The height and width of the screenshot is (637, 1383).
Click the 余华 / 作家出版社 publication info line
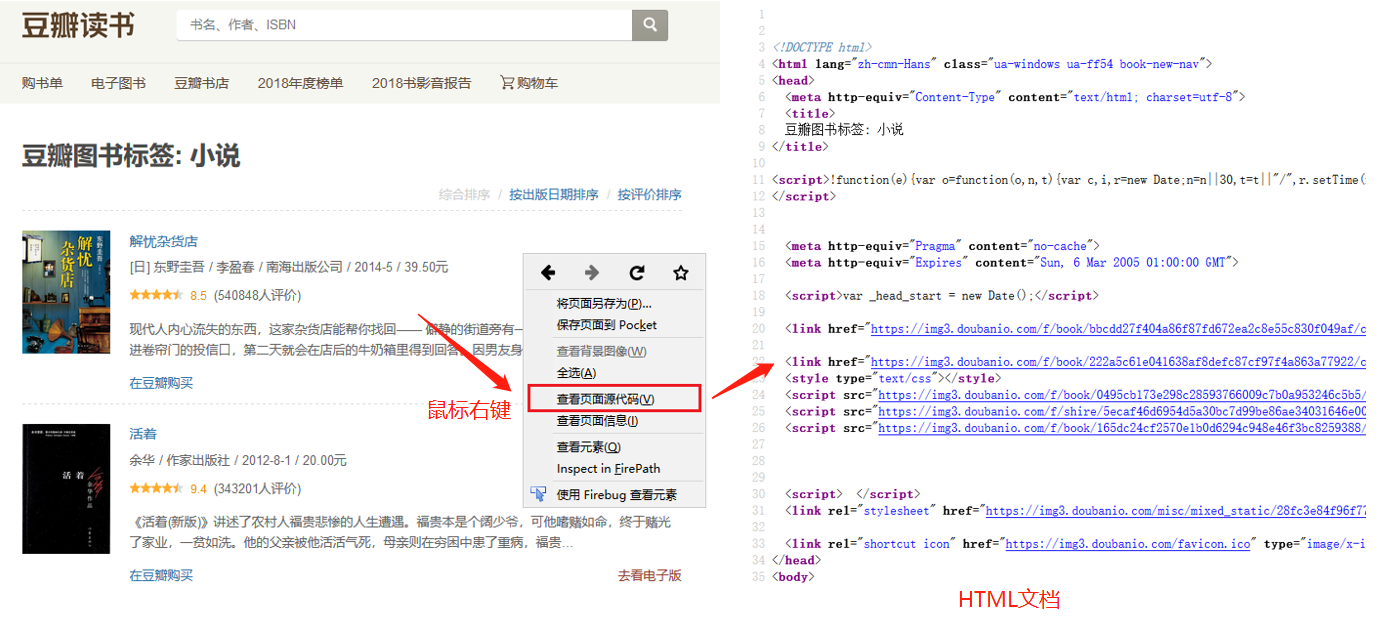[x=238, y=460]
